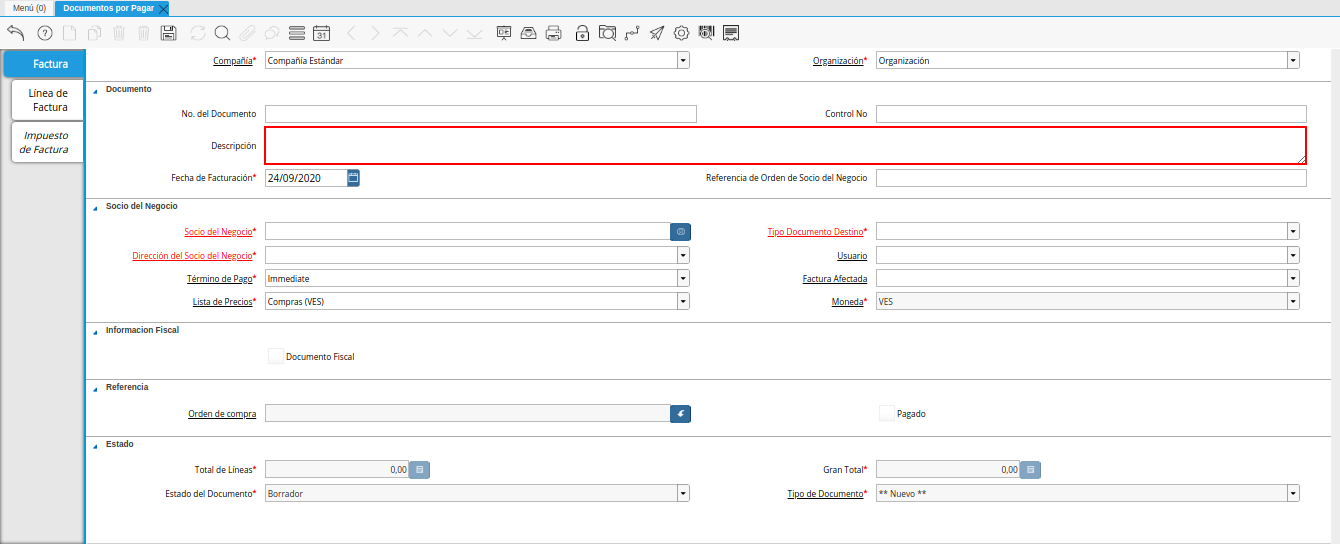Enable the Documento Fiscal checkbox
Viewport: 1340px width, 545px height.
(x=276, y=356)
